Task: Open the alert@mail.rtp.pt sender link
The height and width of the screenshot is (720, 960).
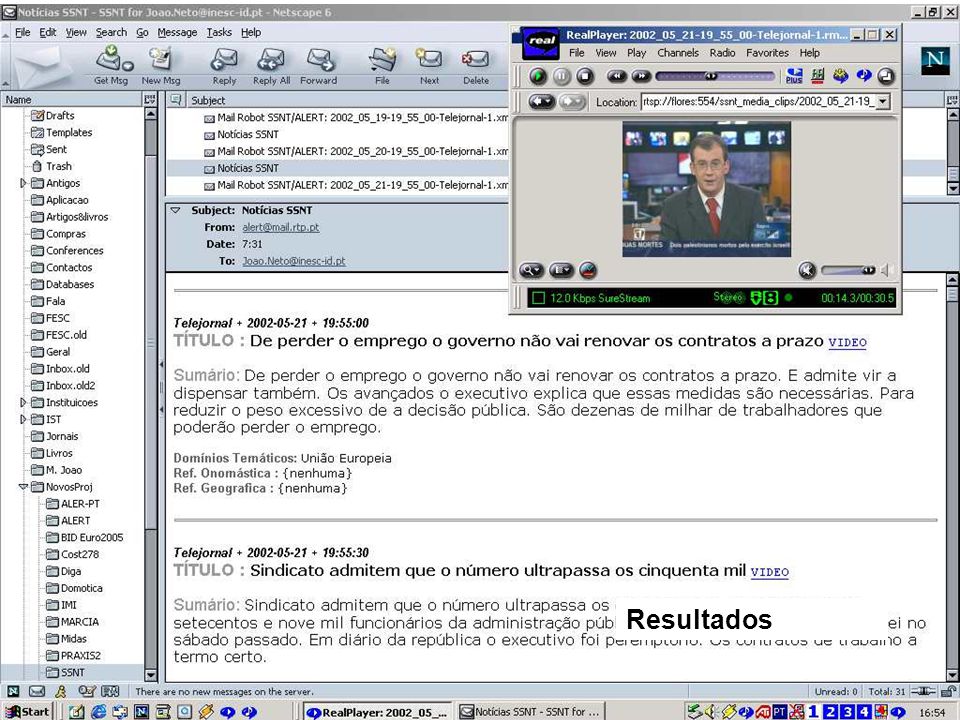Action: point(280,227)
